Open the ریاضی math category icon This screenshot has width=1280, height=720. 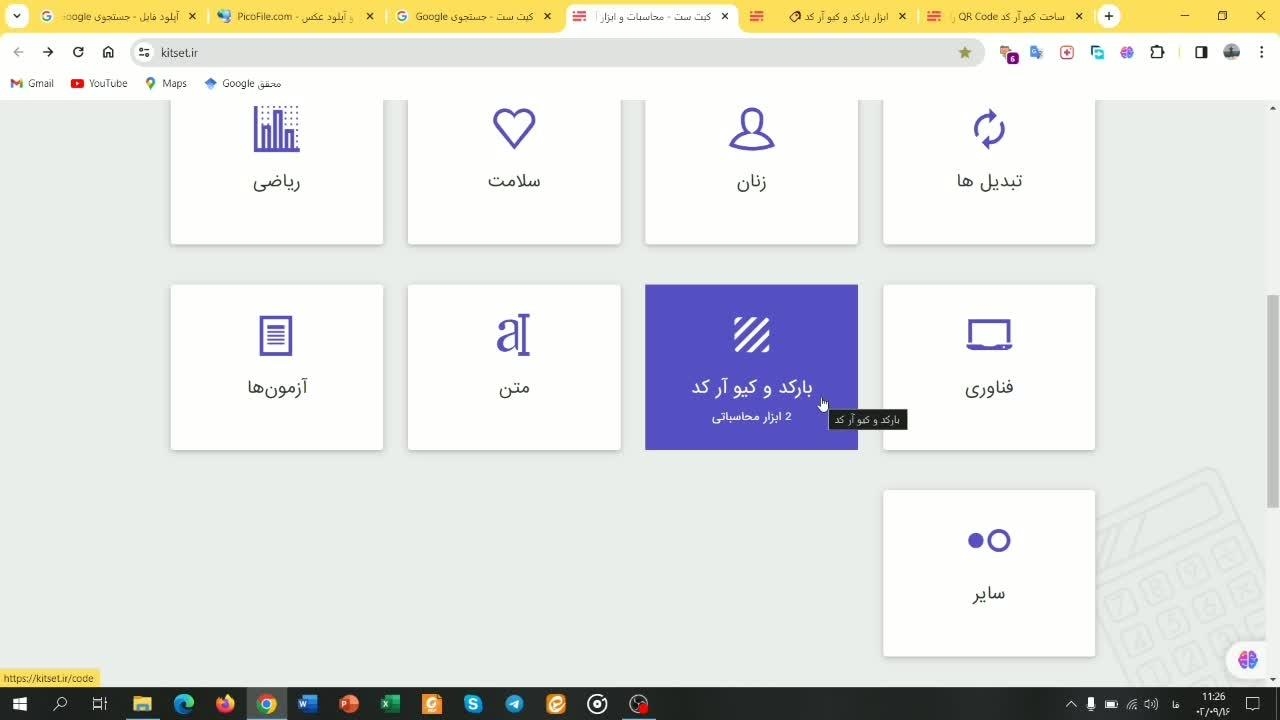(276, 130)
